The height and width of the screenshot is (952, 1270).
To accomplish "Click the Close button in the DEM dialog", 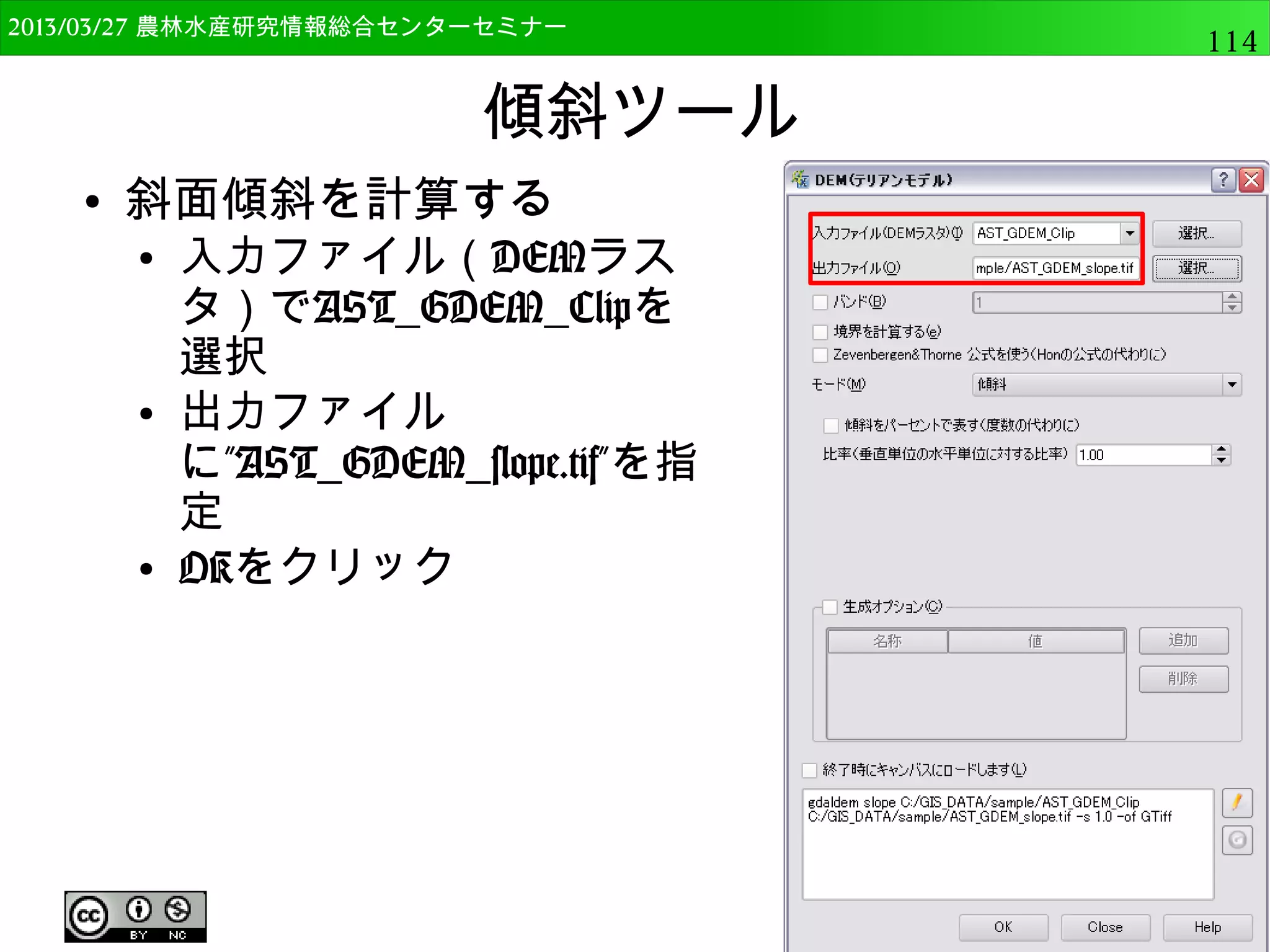I will click(x=1105, y=927).
